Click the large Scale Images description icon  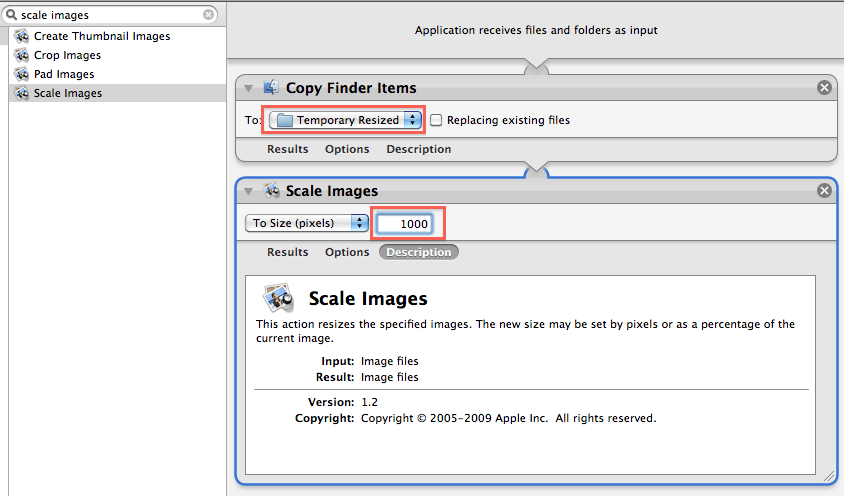pyautogui.click(x=279, y=297)
